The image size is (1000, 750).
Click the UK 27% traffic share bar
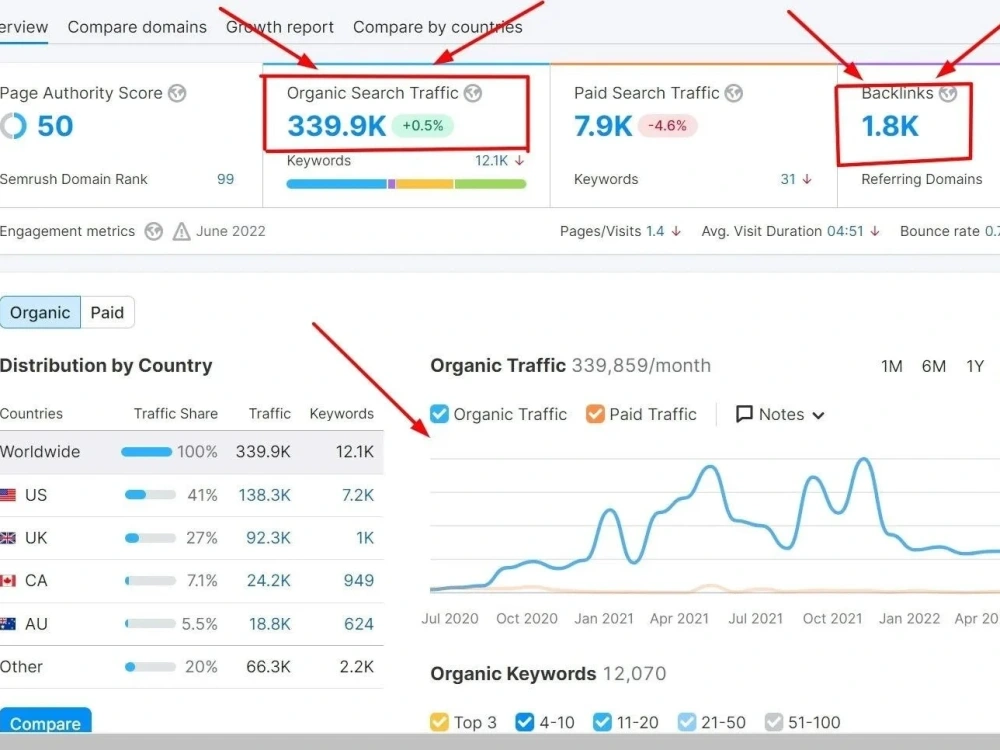click(150, 538)
